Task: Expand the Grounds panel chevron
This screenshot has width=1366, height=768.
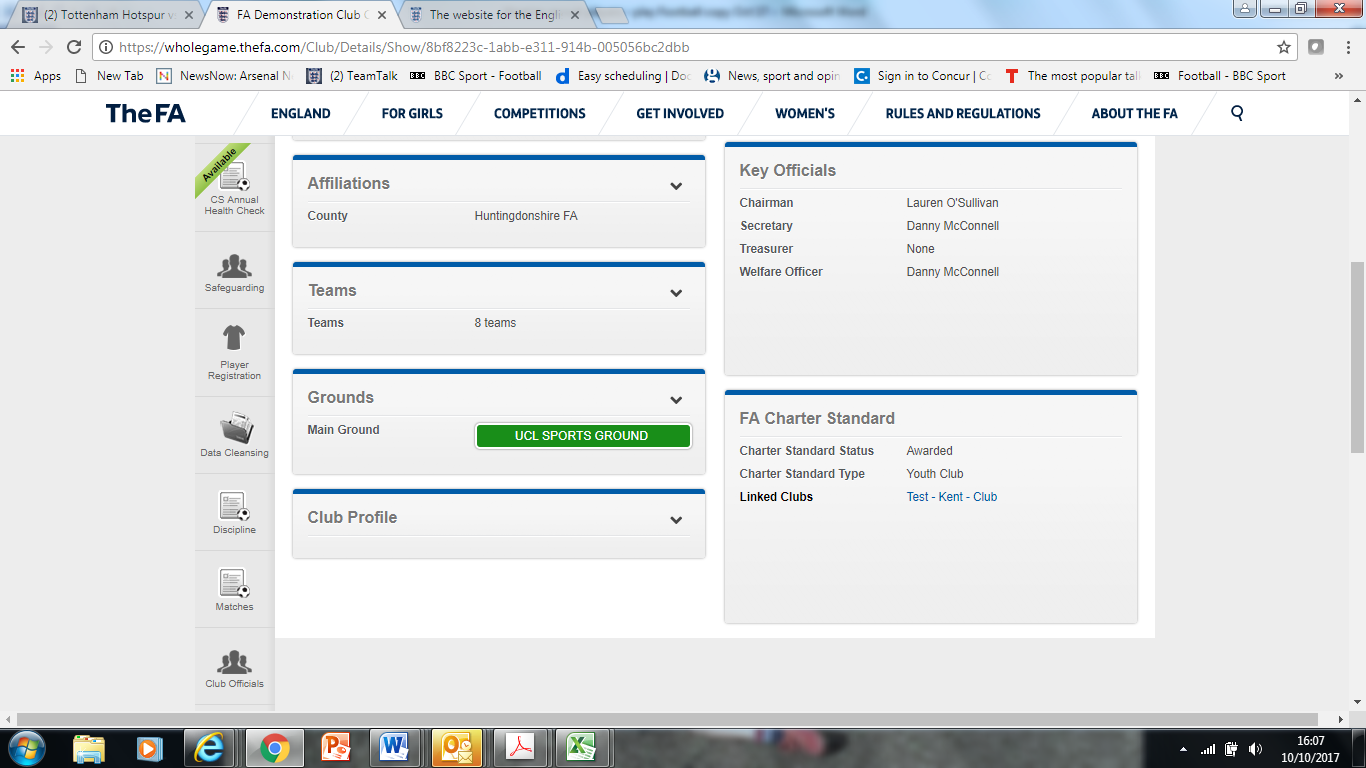Action: [x=676, y=399]
